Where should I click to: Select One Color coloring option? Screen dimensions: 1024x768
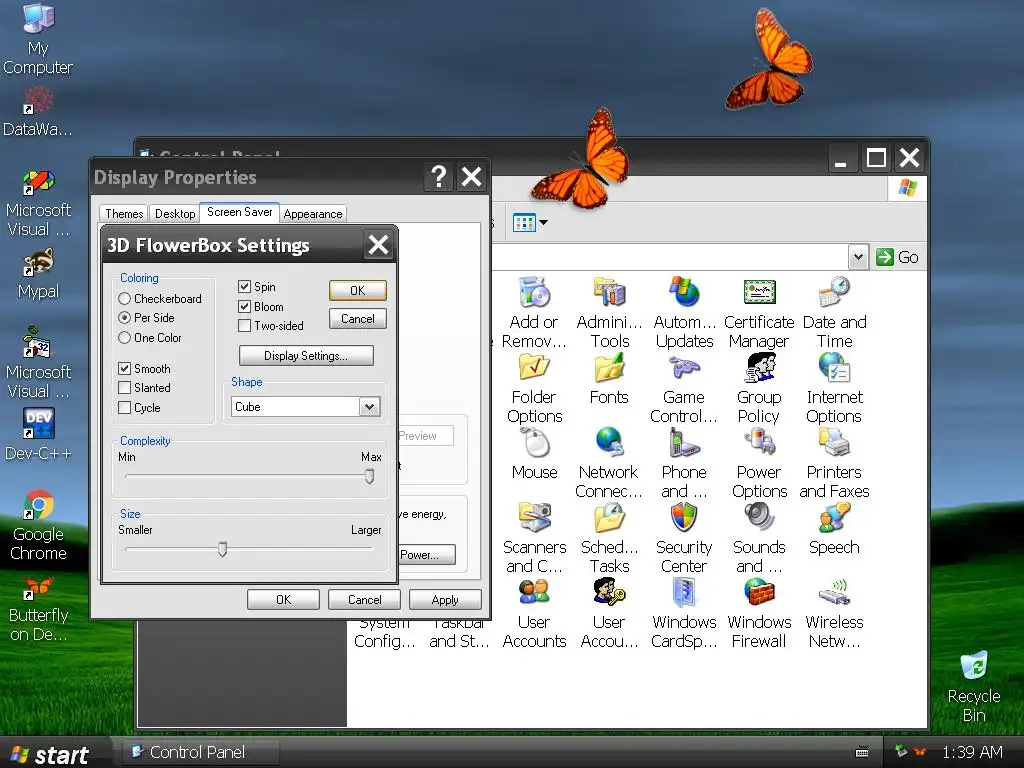pos(150,338)
